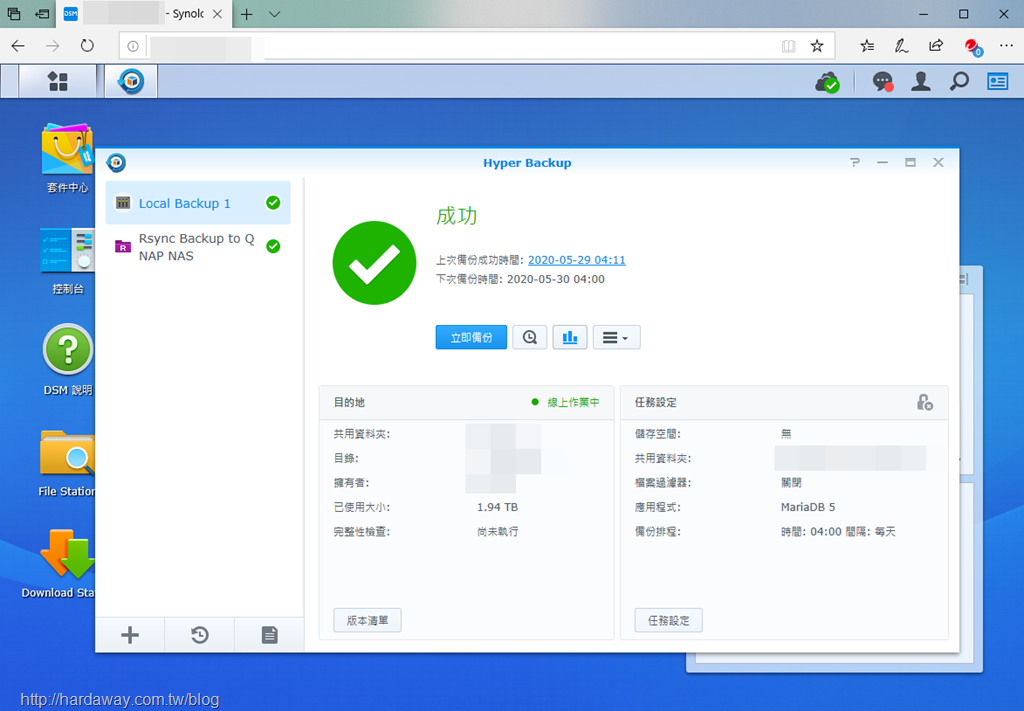The image size is (1024, 711).
Task: Open the browser favorites hub icon
Action: [867, 46]
